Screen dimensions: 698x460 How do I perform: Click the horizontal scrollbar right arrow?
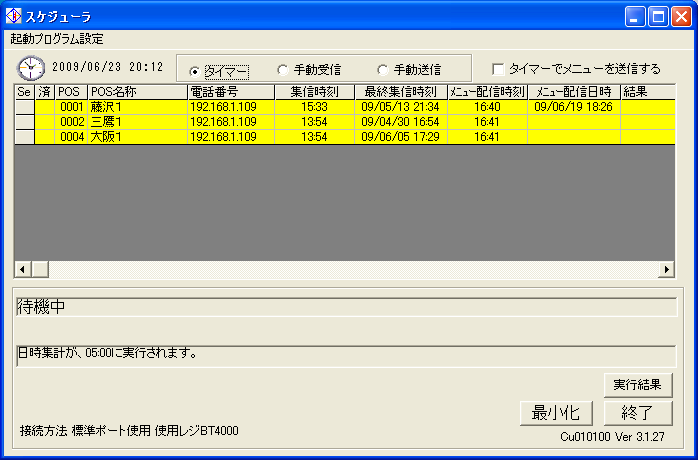pyautogui.click(x=667, y=270)
